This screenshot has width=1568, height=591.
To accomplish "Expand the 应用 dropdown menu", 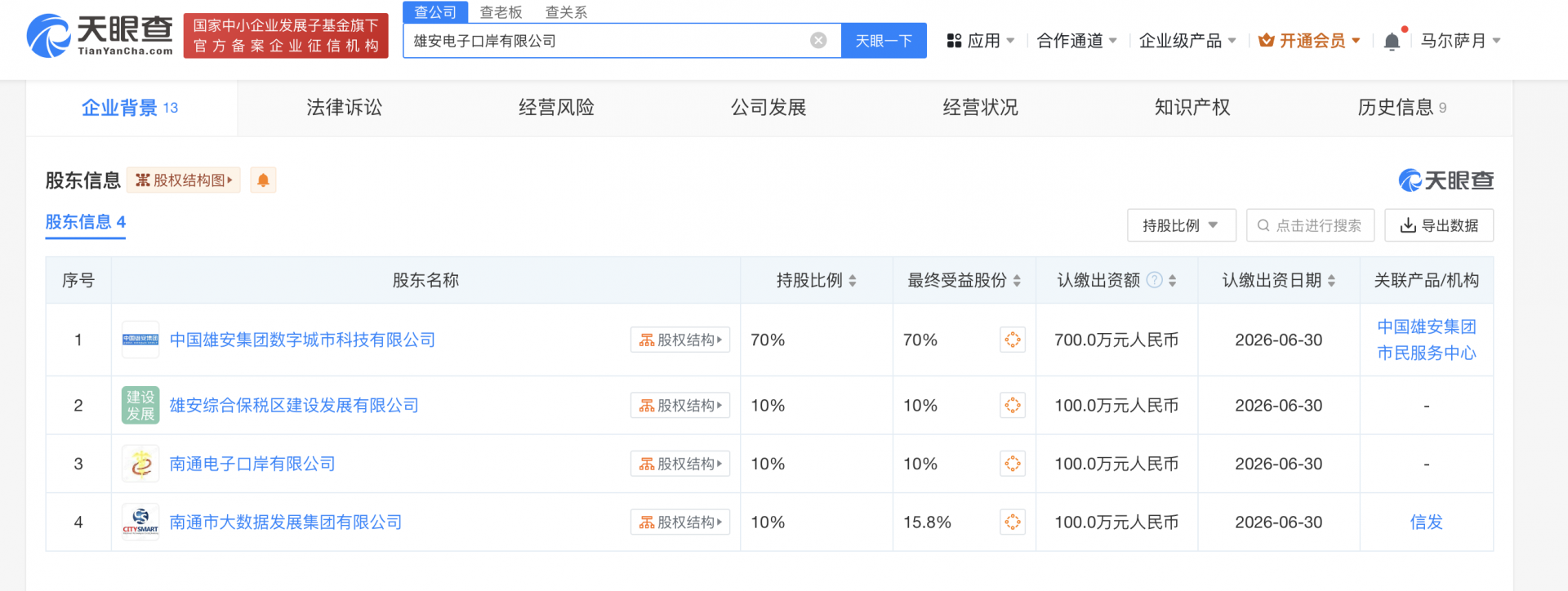I will coord(980,41).
